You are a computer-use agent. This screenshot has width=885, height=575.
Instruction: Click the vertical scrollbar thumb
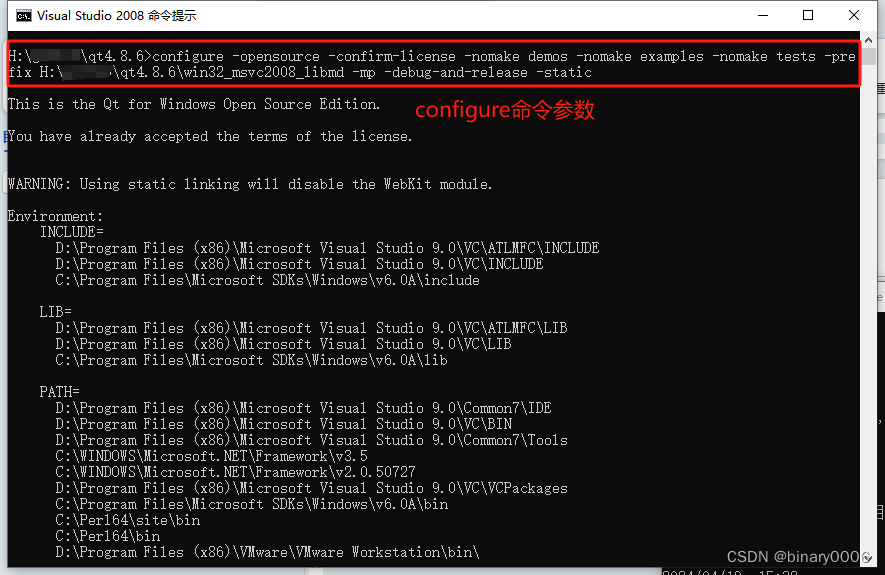868,56
